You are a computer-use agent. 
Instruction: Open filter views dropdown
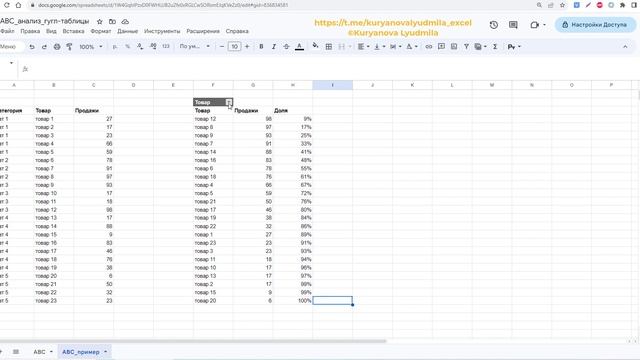(480, 47)
